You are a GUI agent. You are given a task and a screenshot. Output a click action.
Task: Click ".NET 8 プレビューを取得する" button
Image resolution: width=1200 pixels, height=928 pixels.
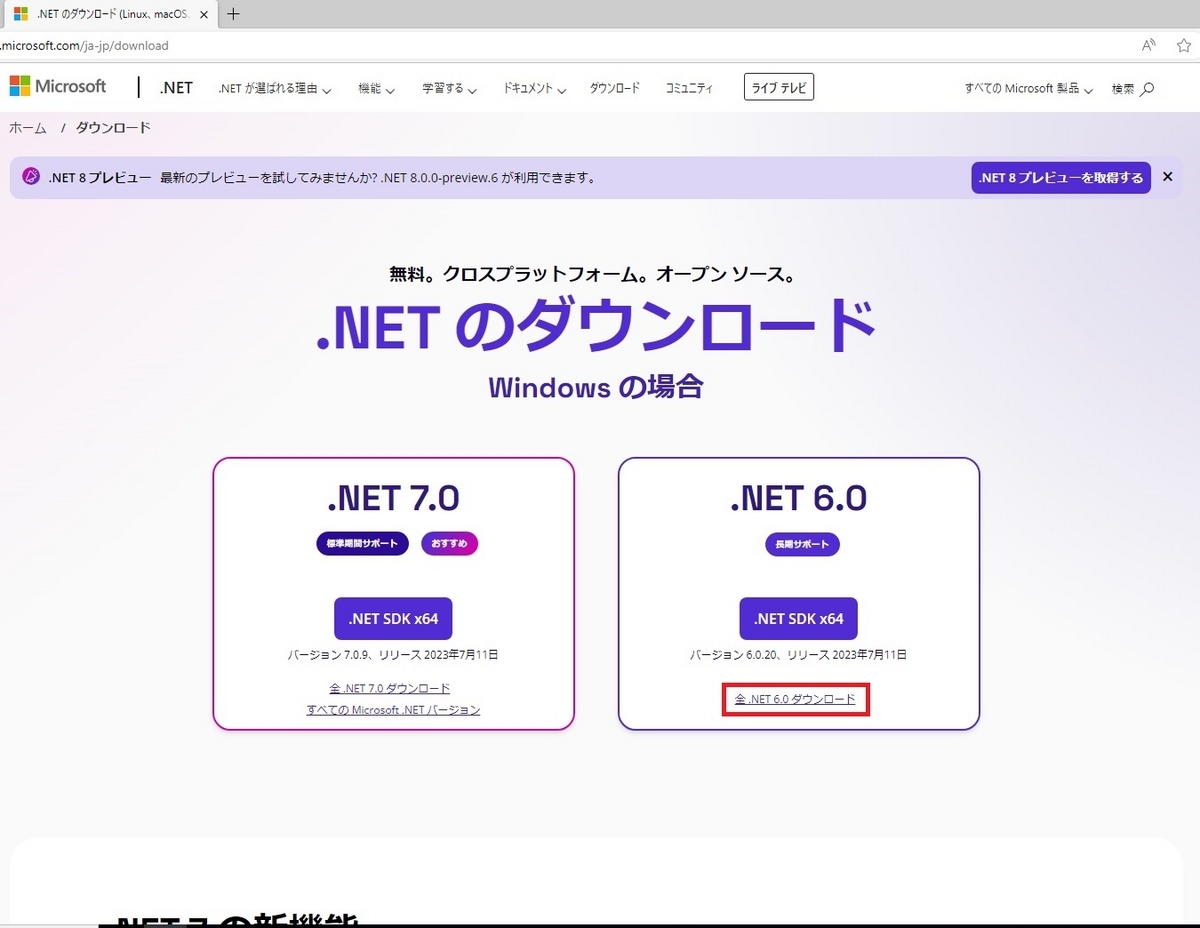point(1060,178)
